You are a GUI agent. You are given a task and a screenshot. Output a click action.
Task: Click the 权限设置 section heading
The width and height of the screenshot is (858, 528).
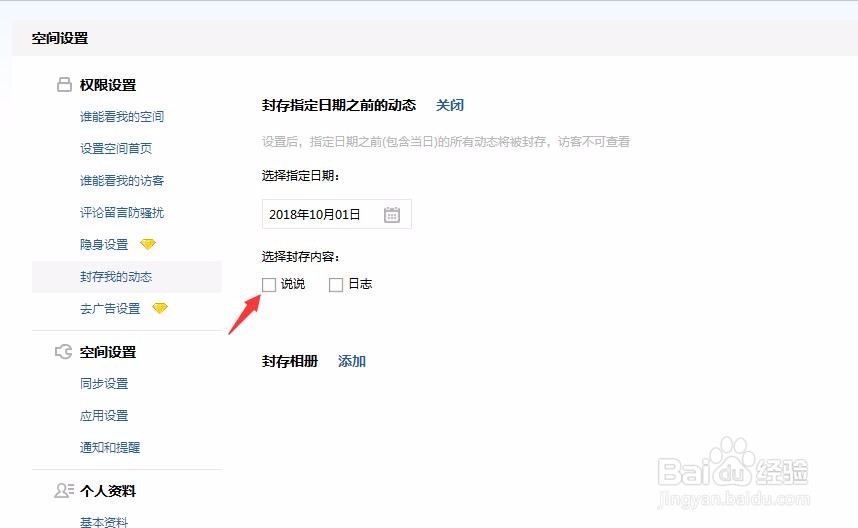coord(108,85)
